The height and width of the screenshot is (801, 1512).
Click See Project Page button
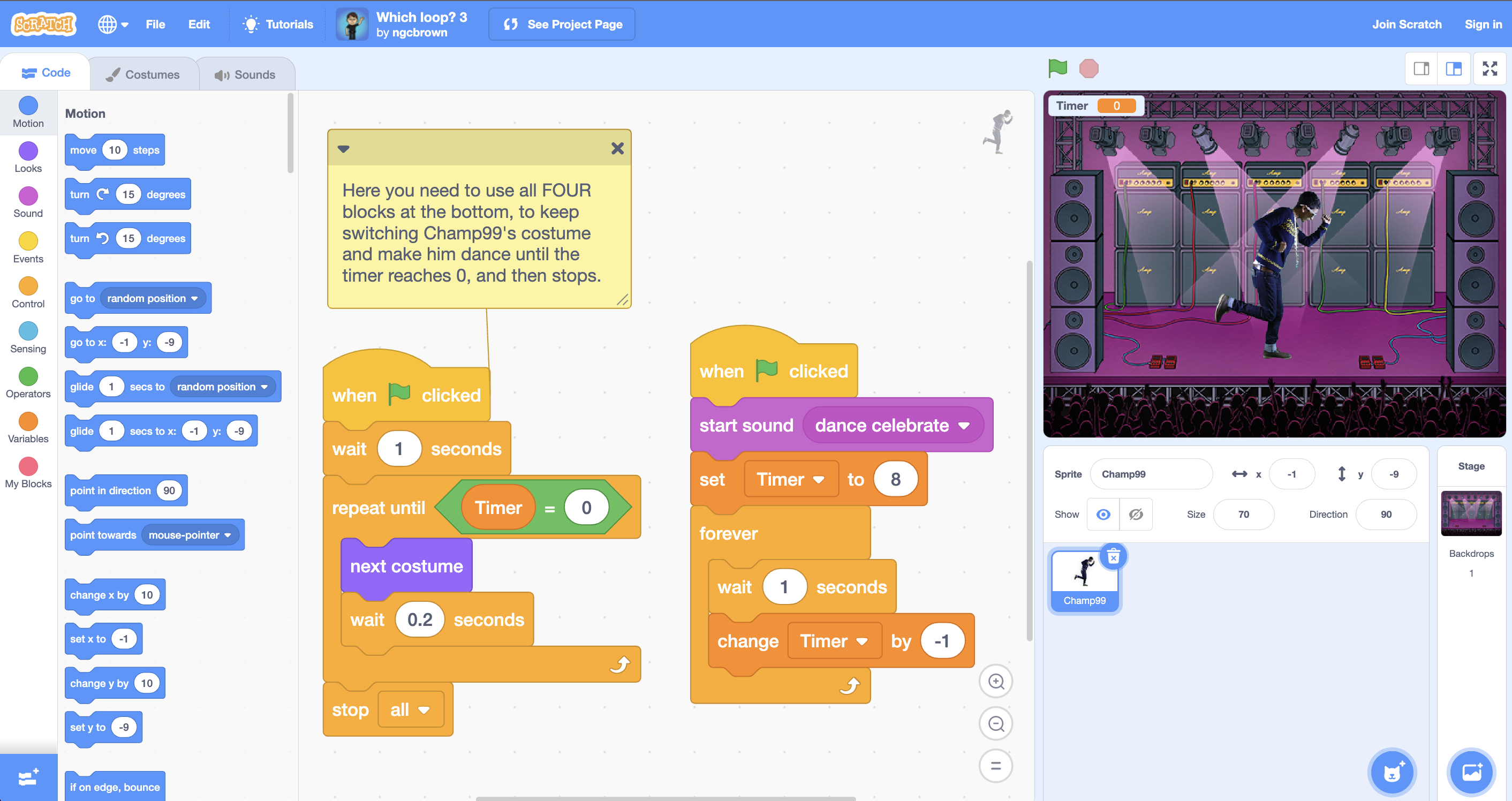(562, 24)
